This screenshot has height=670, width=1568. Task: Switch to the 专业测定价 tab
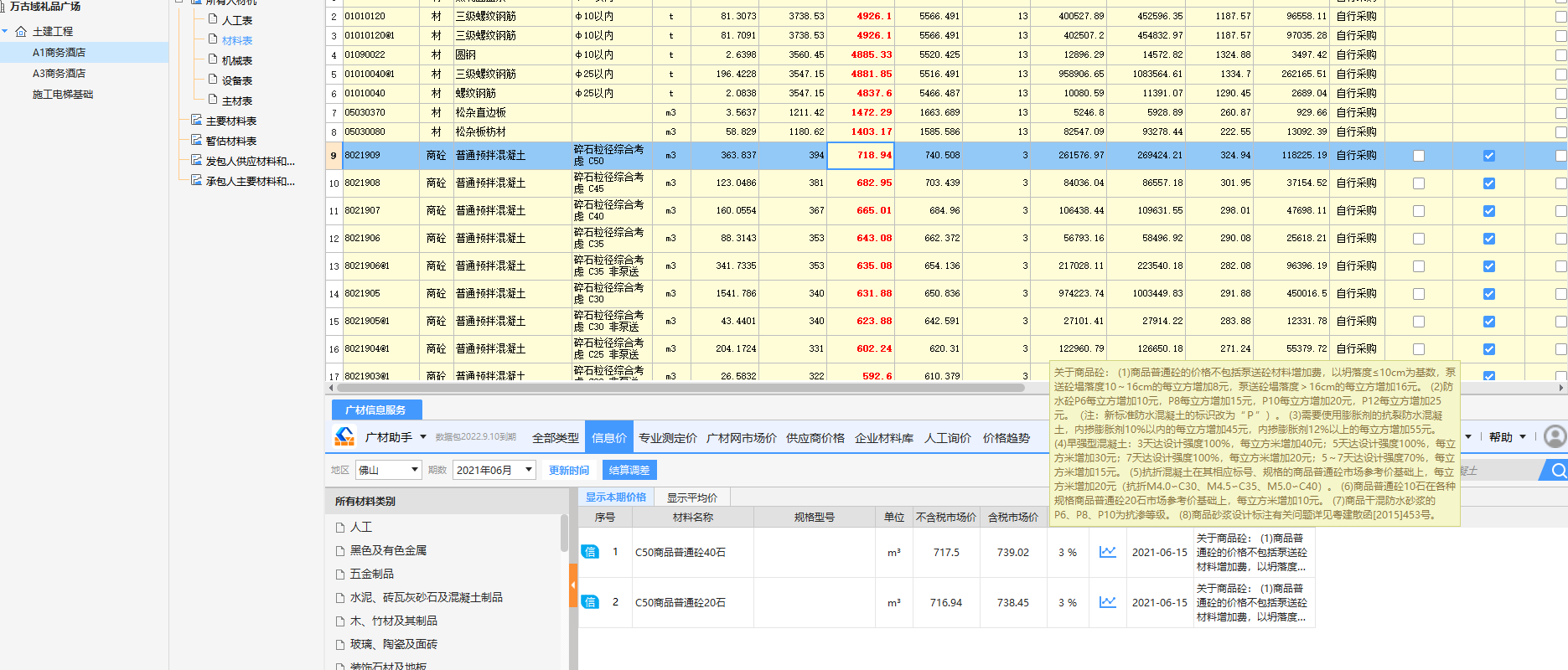pyautogui.click(x=668, y=437)
